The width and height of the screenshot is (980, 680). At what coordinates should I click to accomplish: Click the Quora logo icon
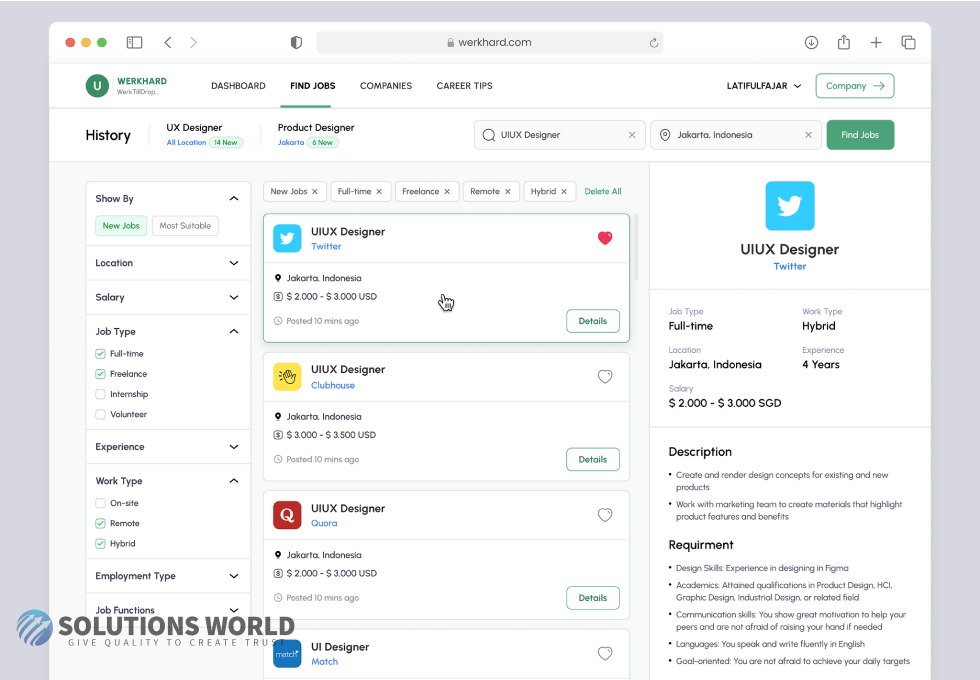(287, 515)
